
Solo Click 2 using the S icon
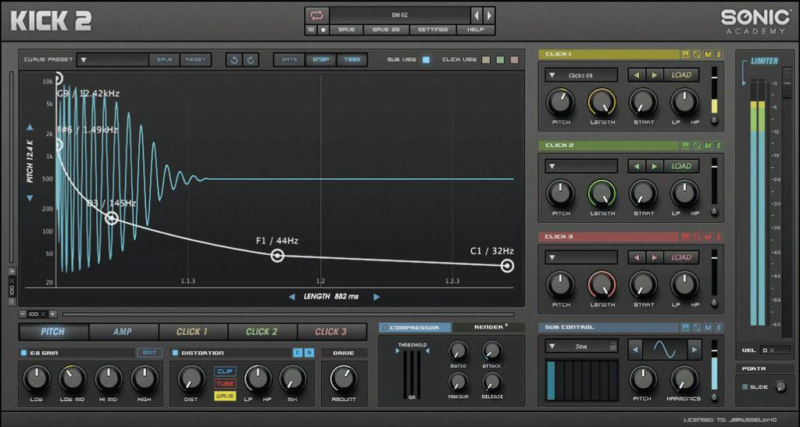point(719,145)
